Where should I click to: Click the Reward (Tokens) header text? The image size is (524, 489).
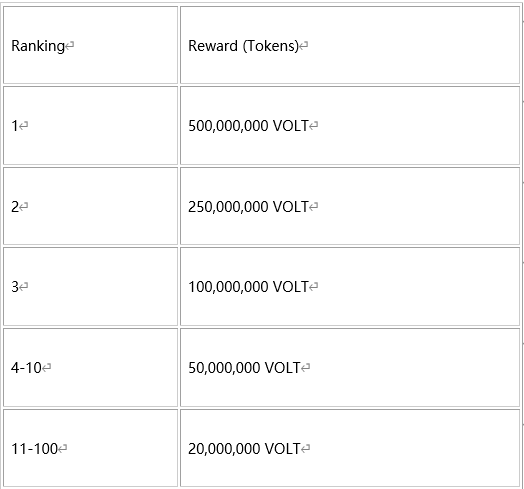[243, 46]
